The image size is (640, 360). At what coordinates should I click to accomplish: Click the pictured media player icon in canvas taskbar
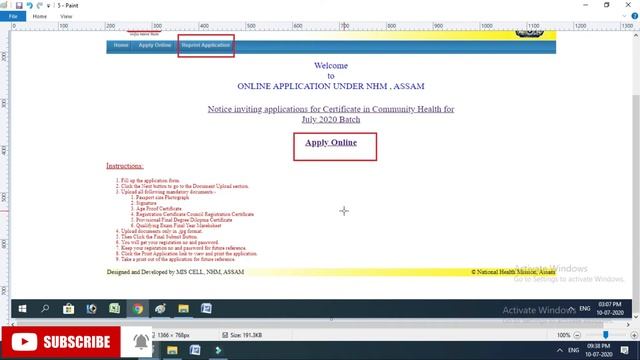pos(91,309)
